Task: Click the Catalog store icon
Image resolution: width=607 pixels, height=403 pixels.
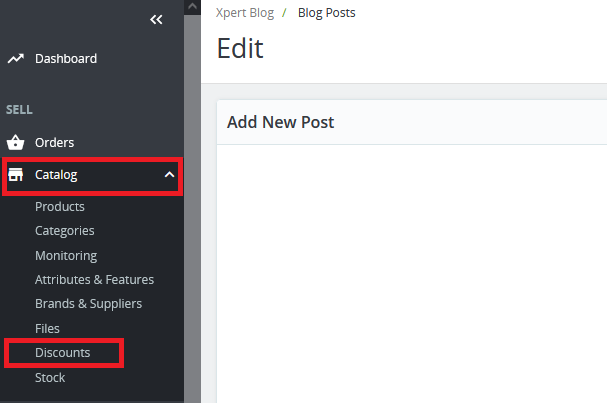Action: click(x=15, y=175)
